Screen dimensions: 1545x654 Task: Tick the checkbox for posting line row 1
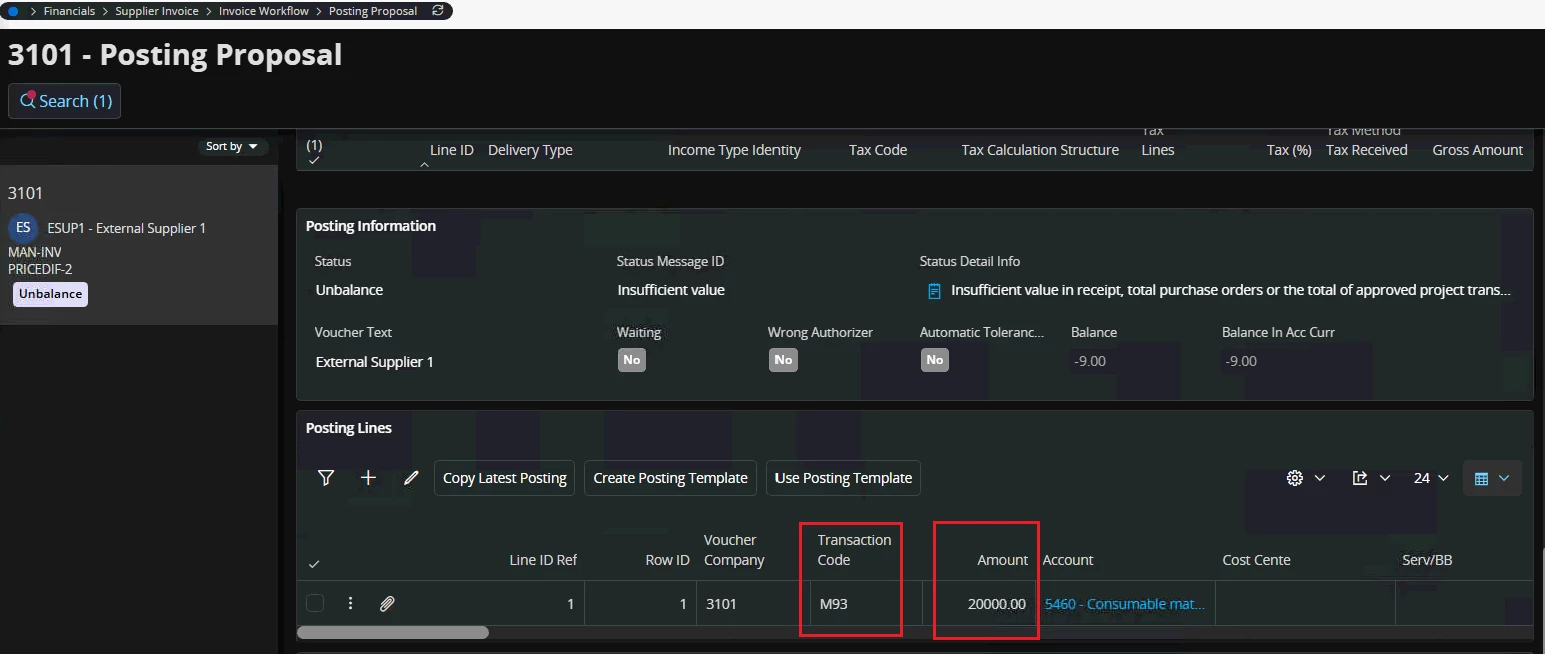coord(315,604)
